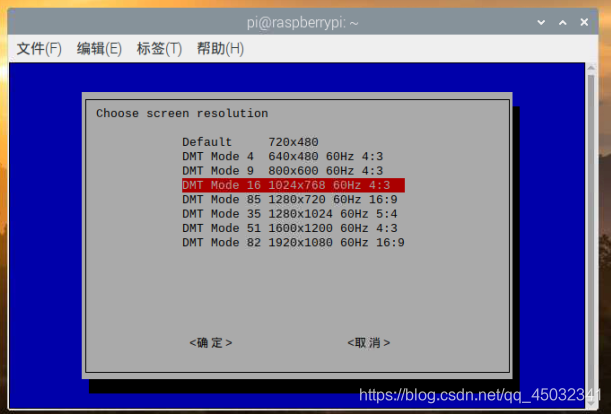Cancel with the <取消> button

(369, 343)
